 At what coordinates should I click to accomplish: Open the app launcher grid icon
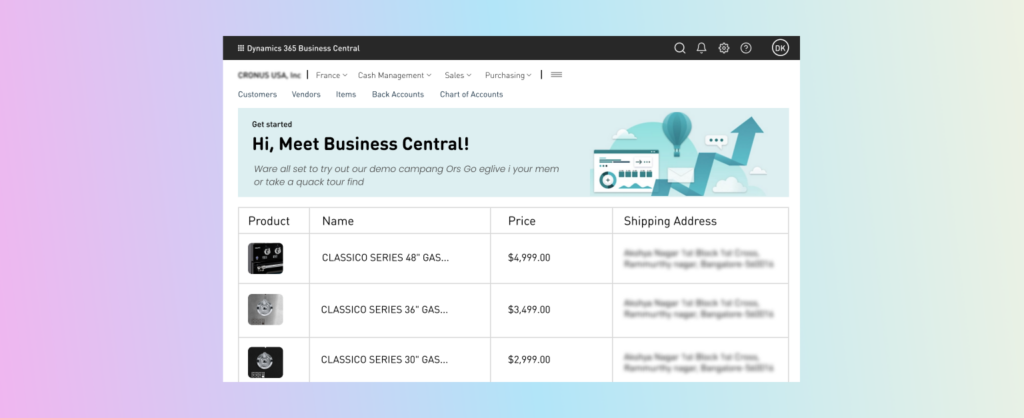pyautogui.click(x=240, y=48)
